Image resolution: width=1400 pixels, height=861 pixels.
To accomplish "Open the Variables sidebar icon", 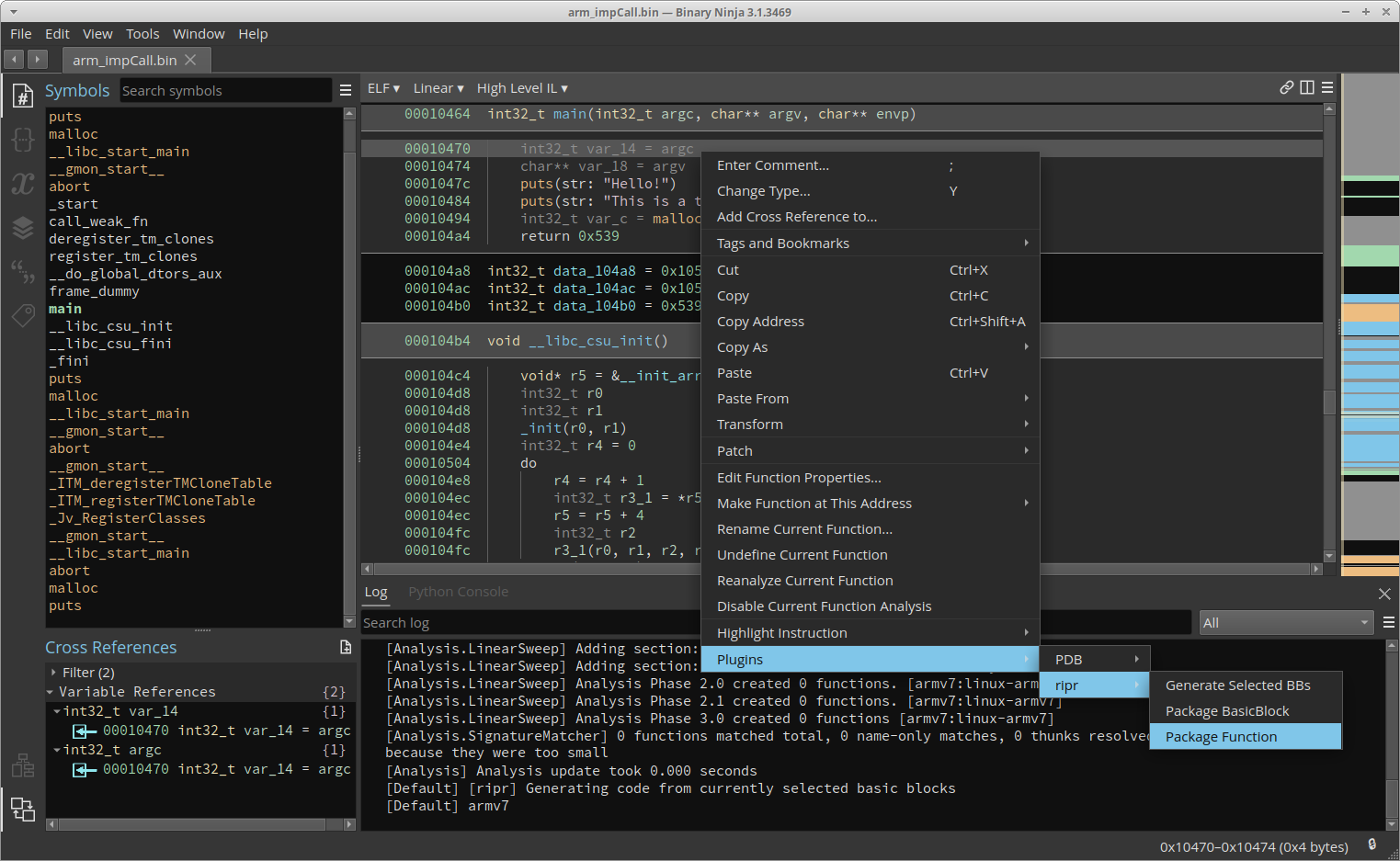I will [x=22, y=183].
